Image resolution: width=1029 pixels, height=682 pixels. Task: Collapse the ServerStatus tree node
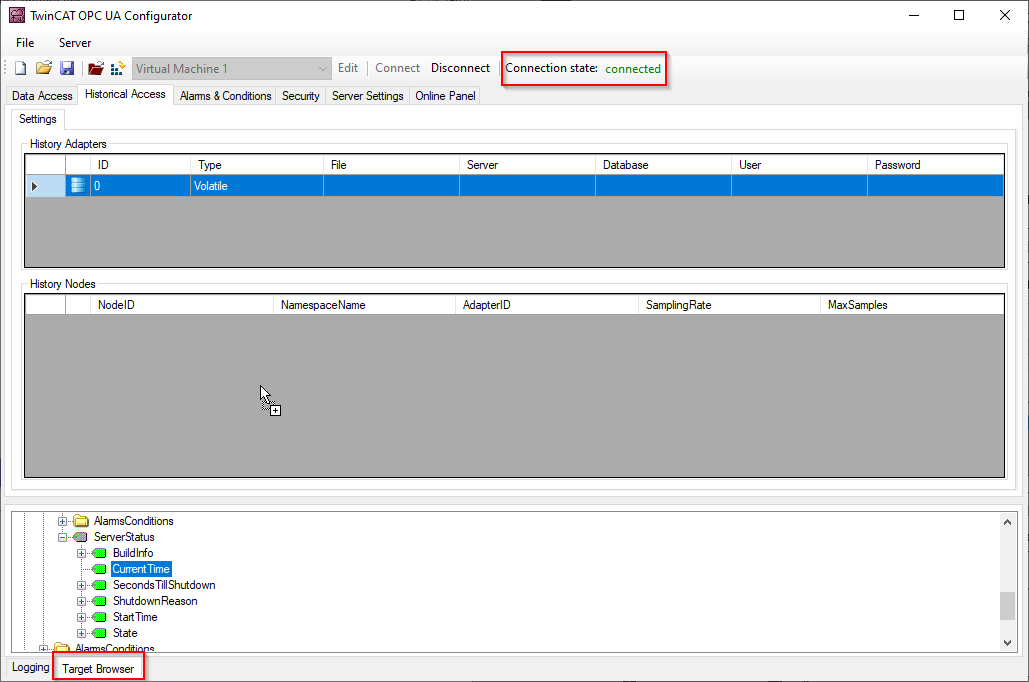[62, 537]
